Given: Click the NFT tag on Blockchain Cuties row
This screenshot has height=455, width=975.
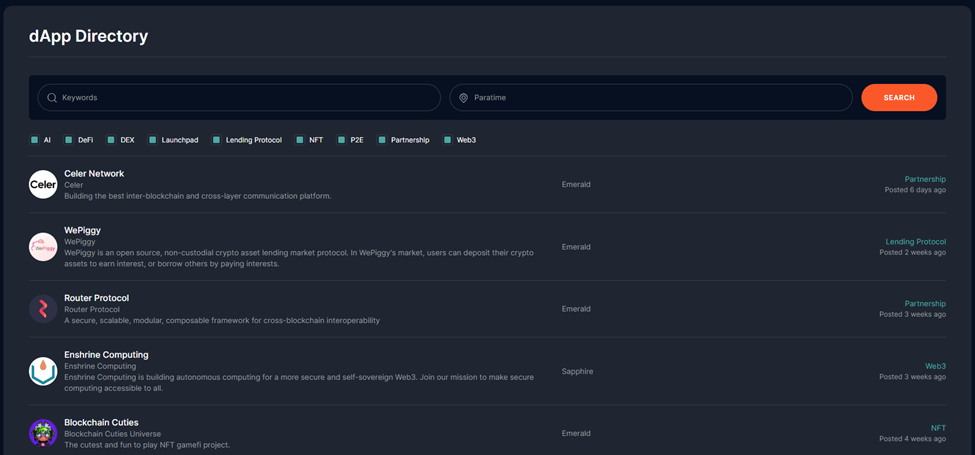Looking at the screenshot, I should pyautogui.click(x=938, y=428).
